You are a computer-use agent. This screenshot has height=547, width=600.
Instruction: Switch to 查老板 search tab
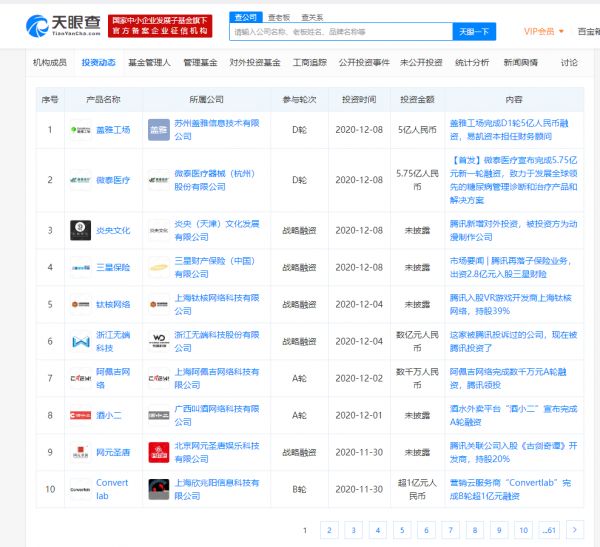pyautogui.click(x=279, y=17)
